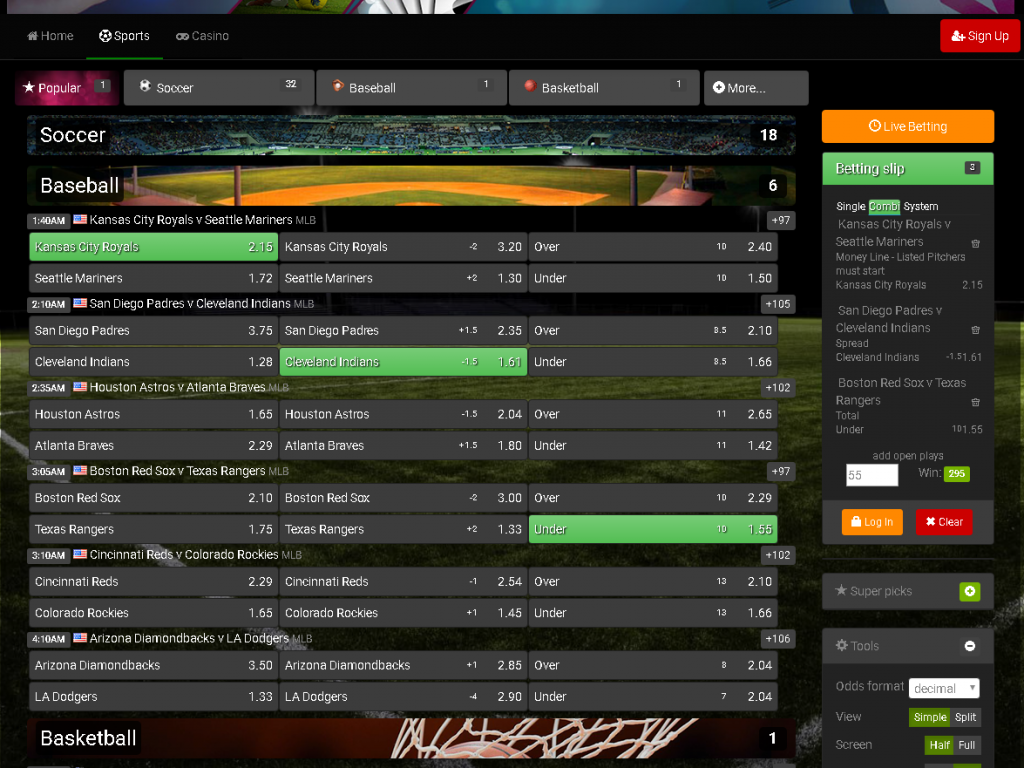Select the Basketball category tab
Screen dimensions: 1024x768
click(604, 88)
